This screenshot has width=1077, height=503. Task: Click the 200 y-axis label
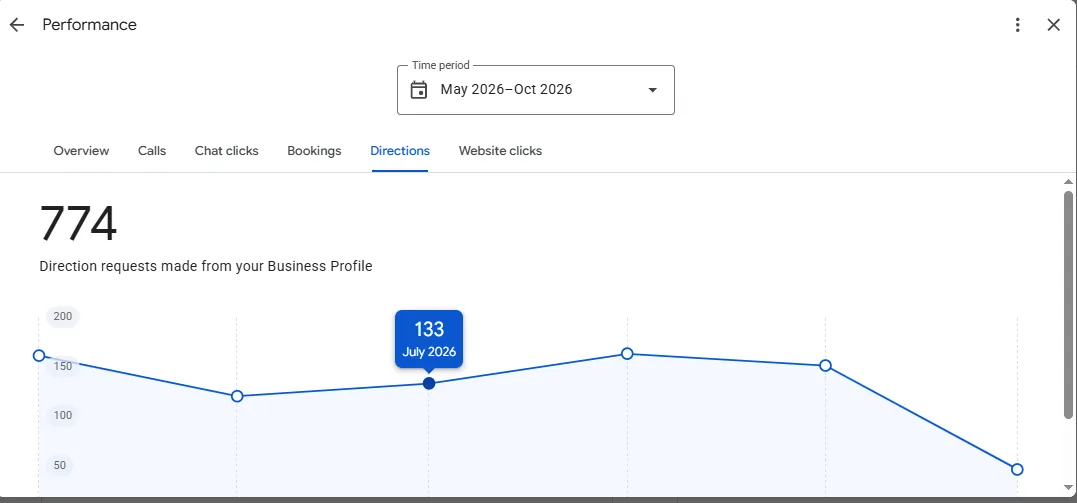point(63,316)
